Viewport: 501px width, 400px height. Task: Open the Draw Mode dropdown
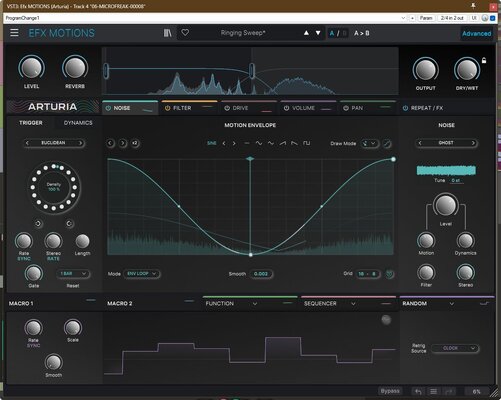[370, 144]
